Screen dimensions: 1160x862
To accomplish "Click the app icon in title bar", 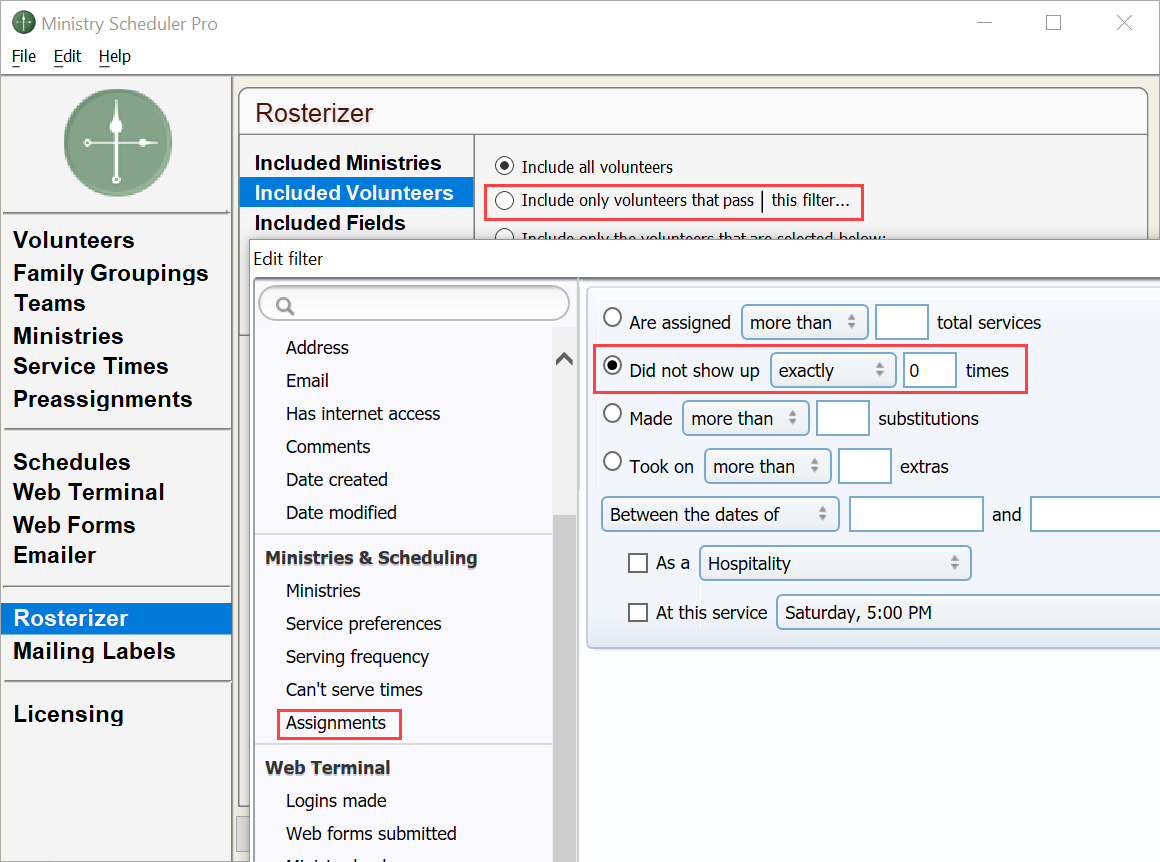I will [23, 23].
